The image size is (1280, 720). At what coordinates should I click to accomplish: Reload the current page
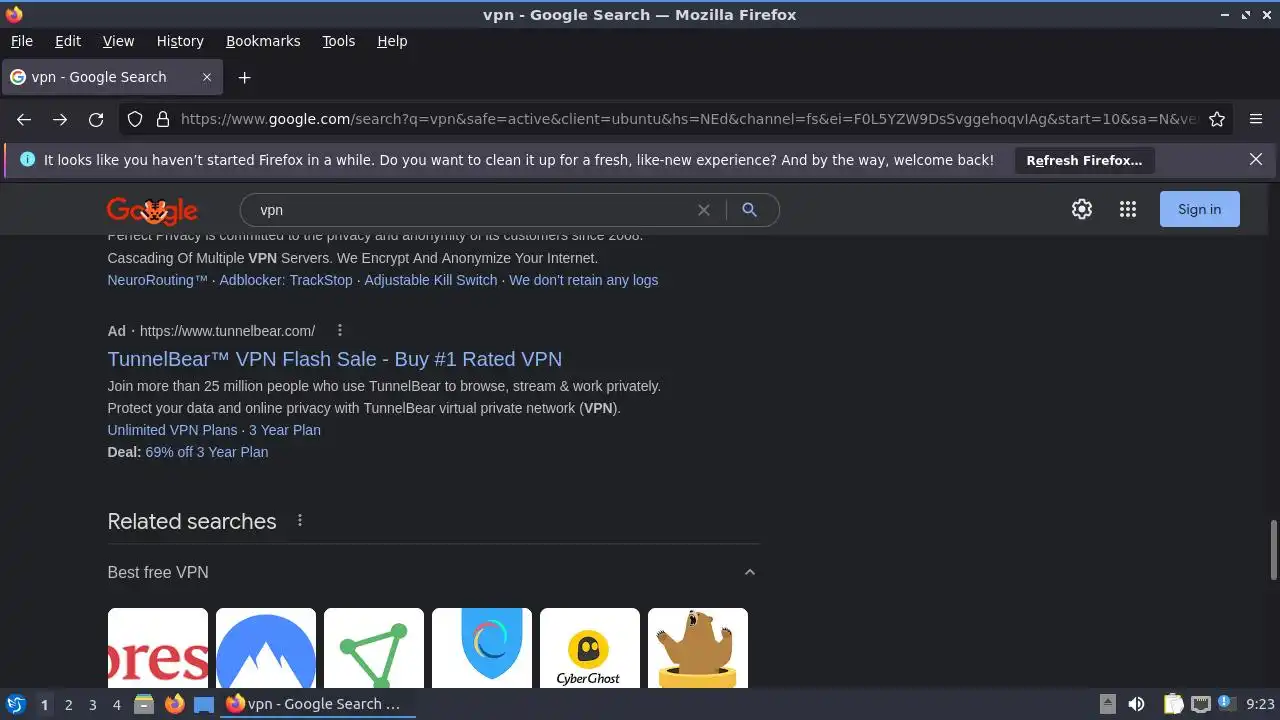tap(96, 119)
